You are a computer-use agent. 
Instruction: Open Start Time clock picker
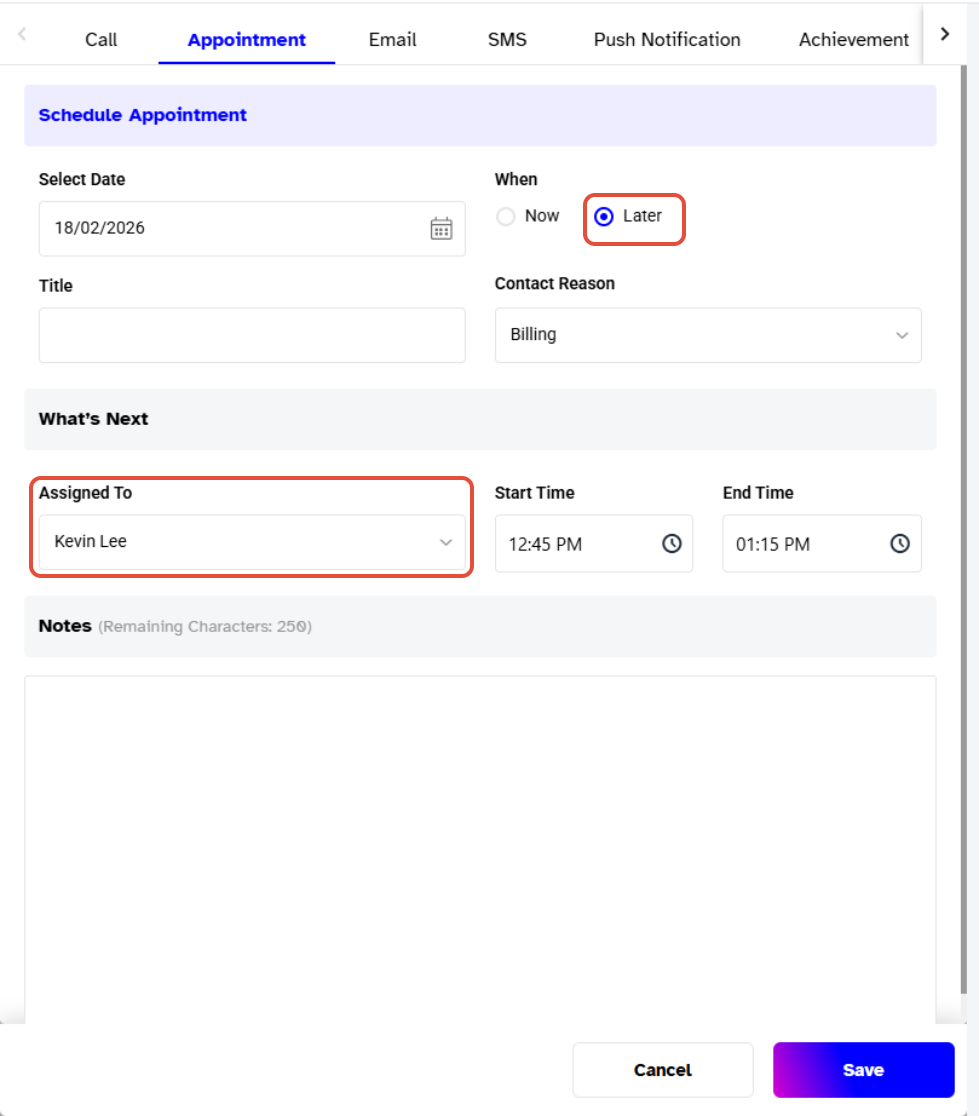(x=672, y=544)
